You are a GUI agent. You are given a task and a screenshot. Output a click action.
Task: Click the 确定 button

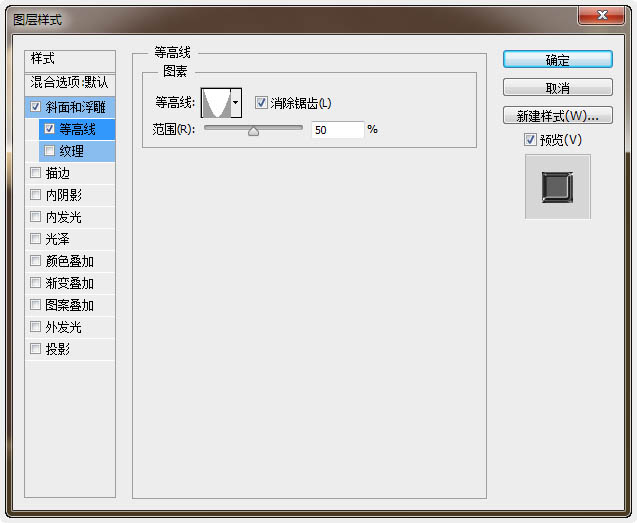point(557,60)
